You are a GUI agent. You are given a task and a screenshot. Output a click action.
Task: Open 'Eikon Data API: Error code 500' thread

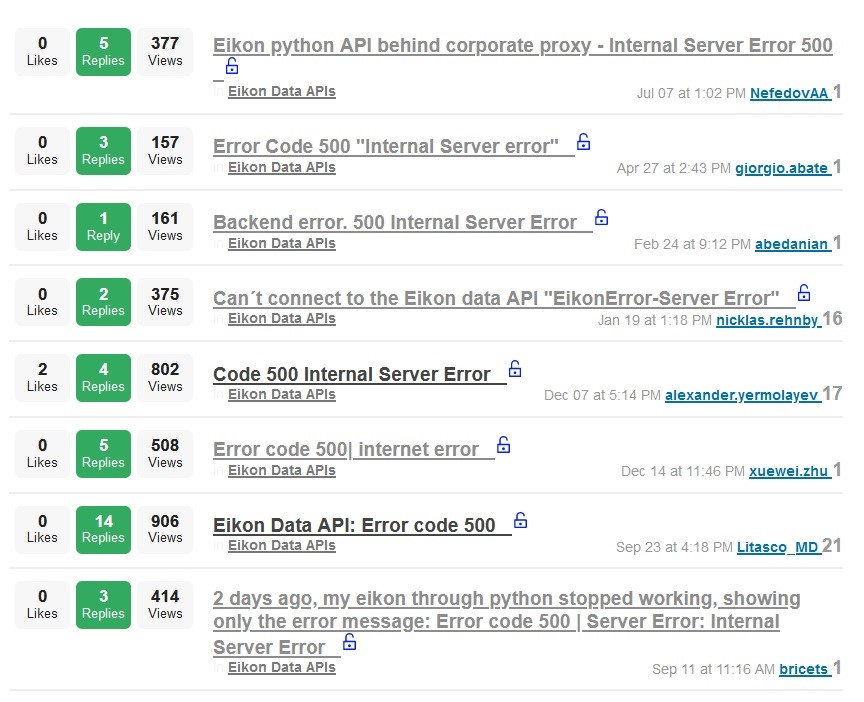(x=354, y=526)
